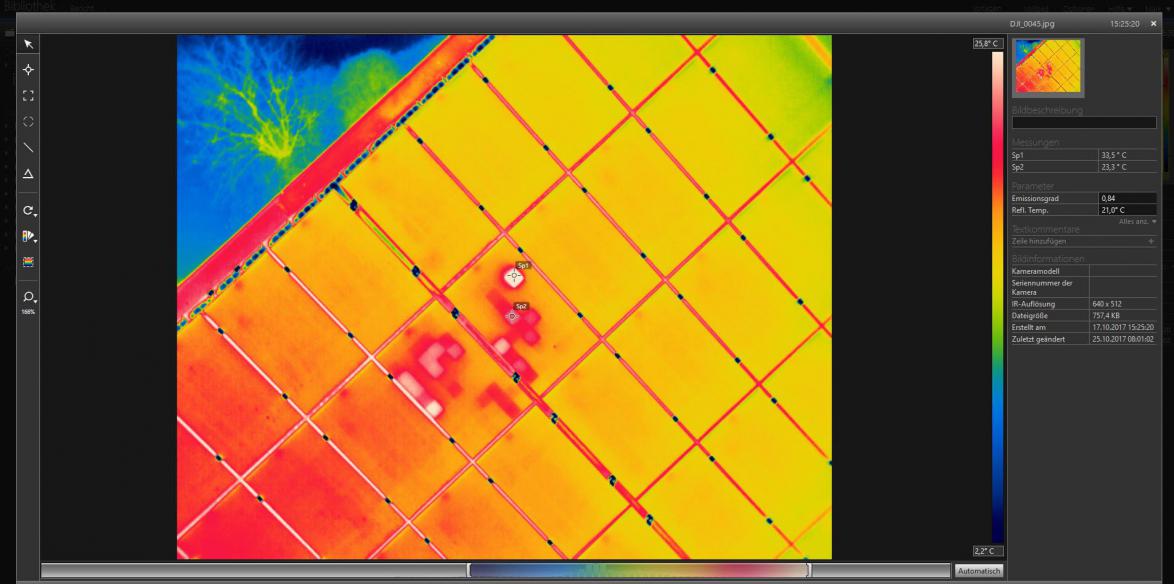Screen dimensions: 1174x584
Task: Open the rotate tool dropdown arrow
Action: (35, 217)
